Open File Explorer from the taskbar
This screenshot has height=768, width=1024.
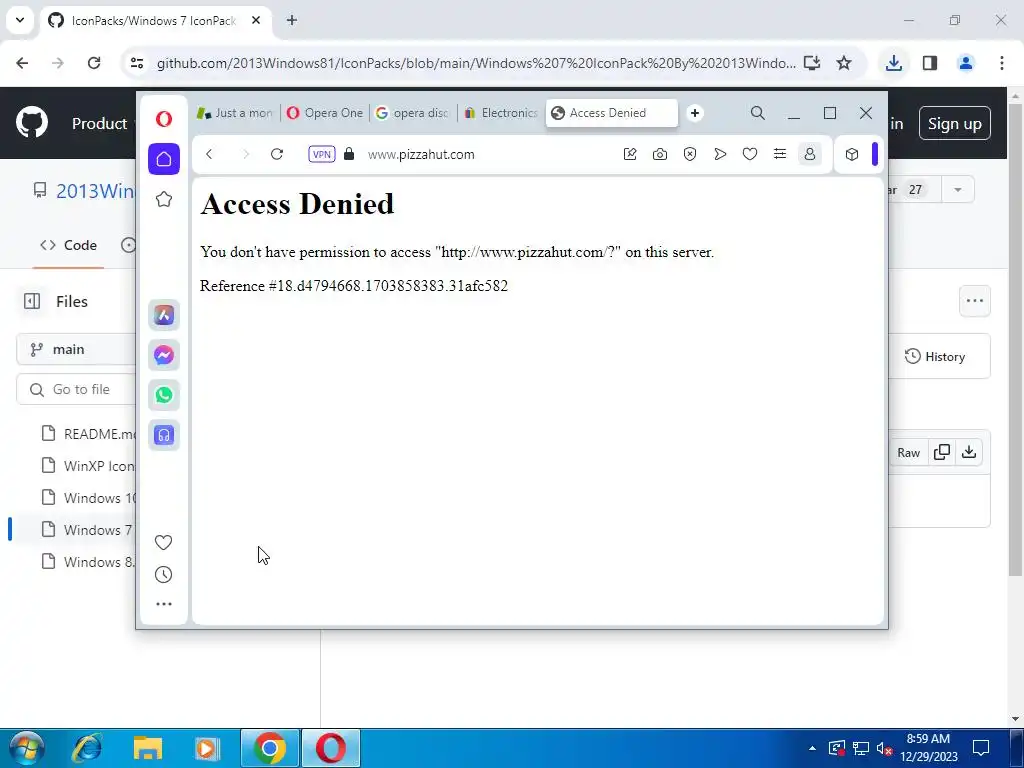[148, 748]
